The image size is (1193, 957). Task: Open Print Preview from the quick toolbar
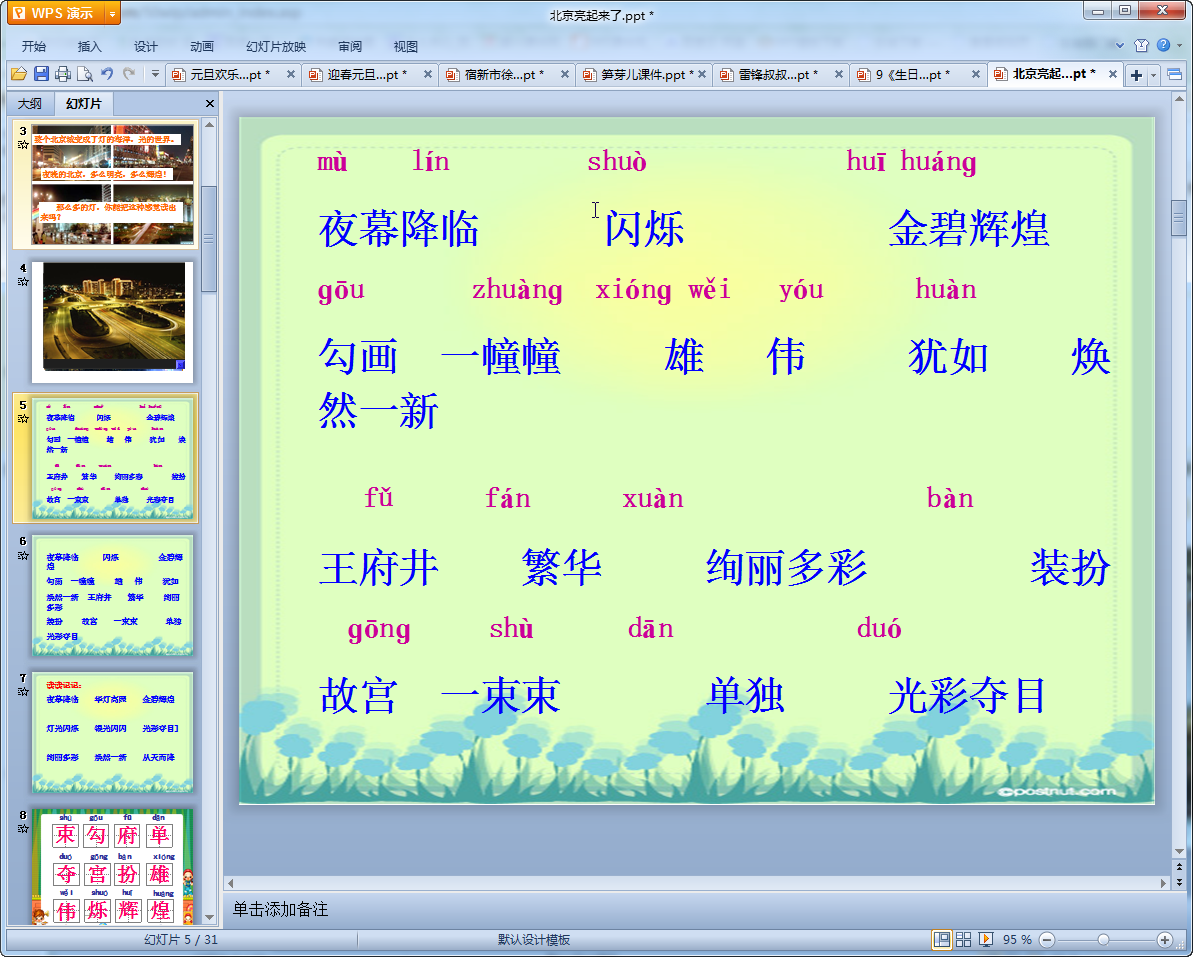pyautogui.click(x=84, y=74)
